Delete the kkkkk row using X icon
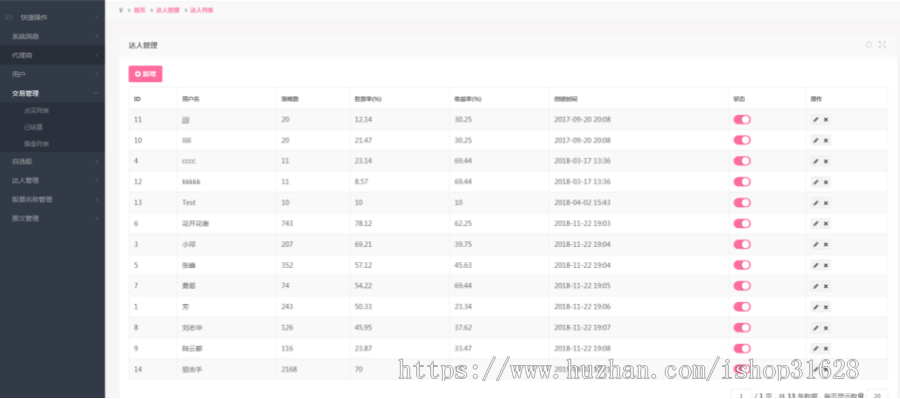The image size is (900, 399). click(x=826, y=182)
